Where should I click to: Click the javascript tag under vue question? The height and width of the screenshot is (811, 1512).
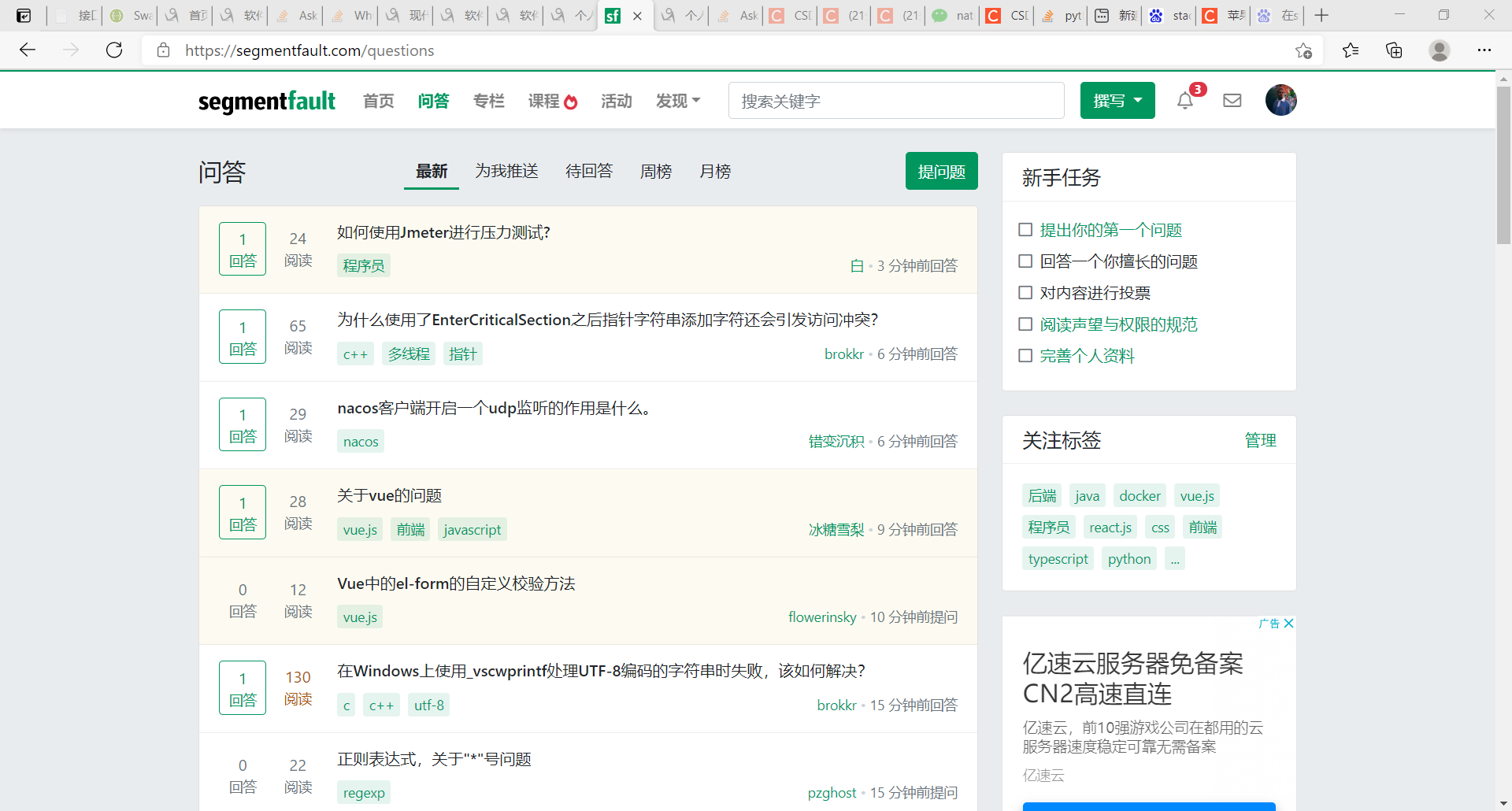[472, 530]
